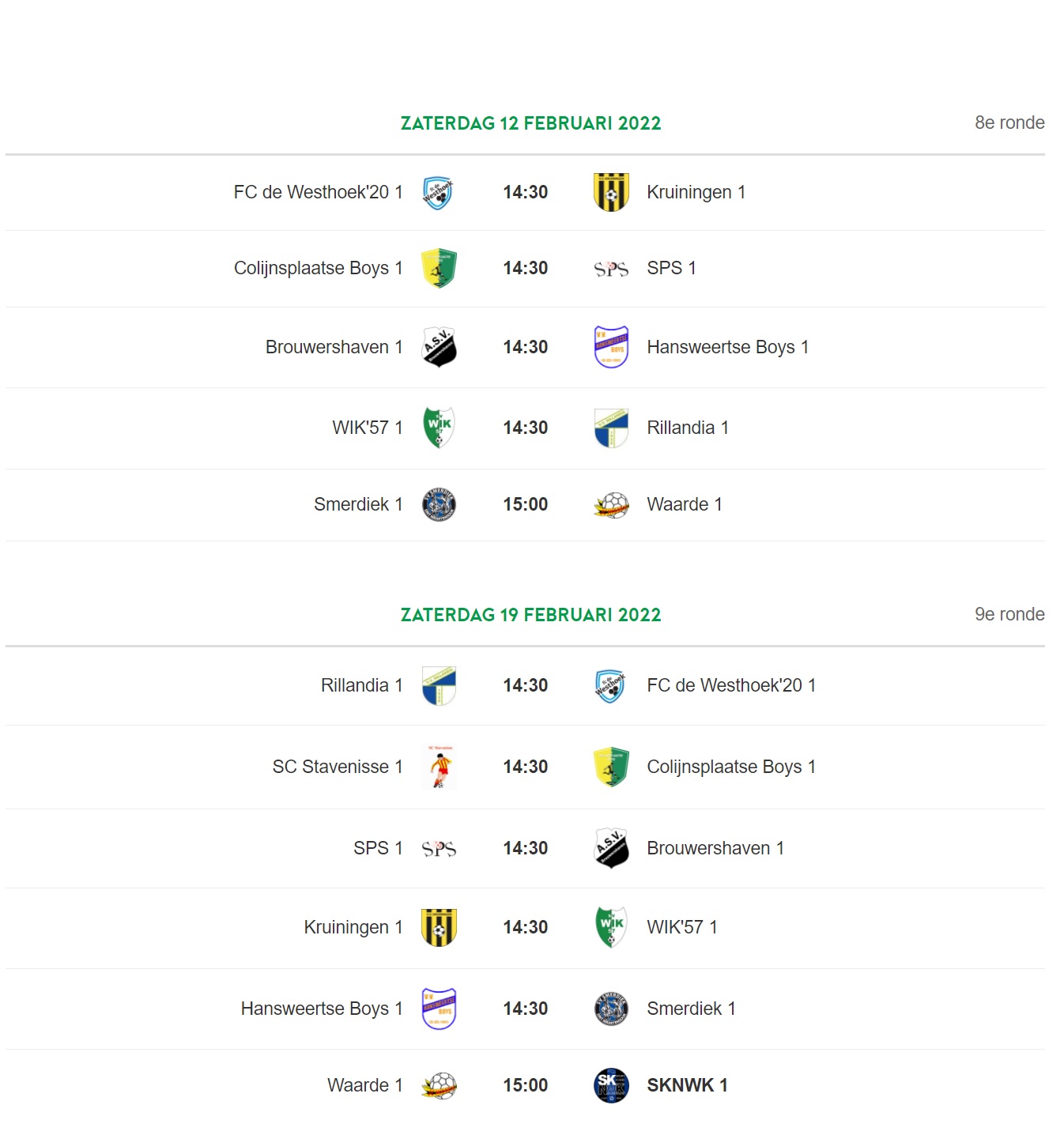Click Zaterdag 19 februari 2022 heading
Viewport: 1064px width, 1135px height.
(x=530, y=615)
